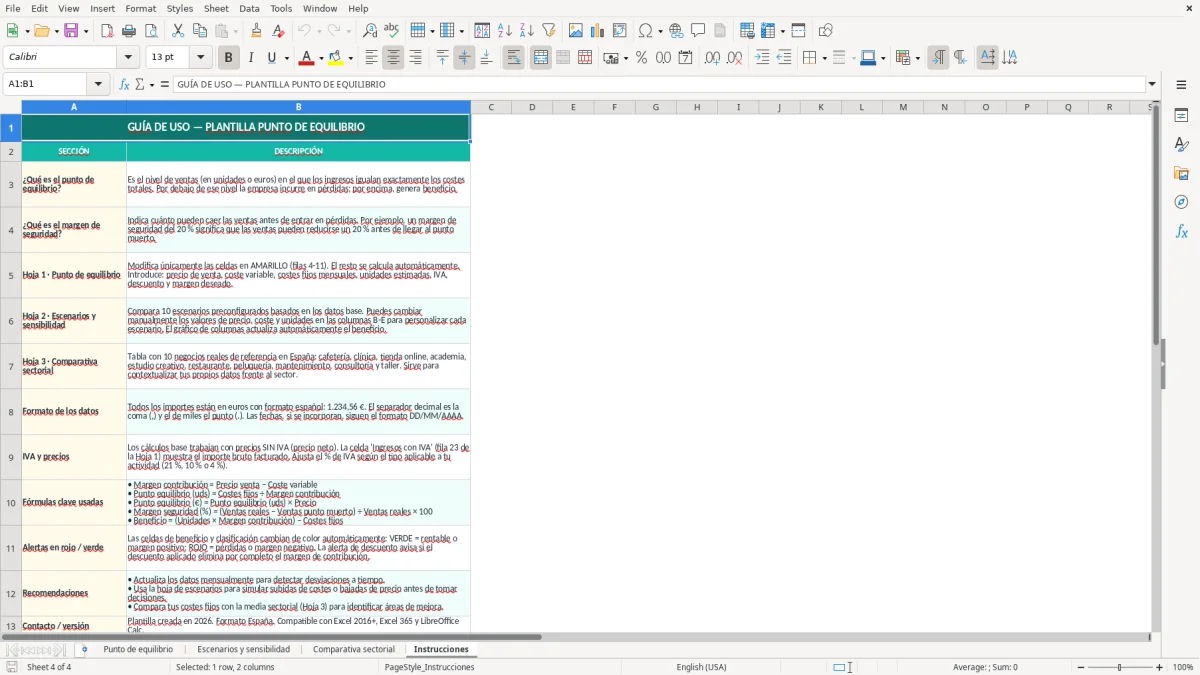Expand the formula bar arrow
Screen dimensions: 1200x675
(x=1152, y=84)
